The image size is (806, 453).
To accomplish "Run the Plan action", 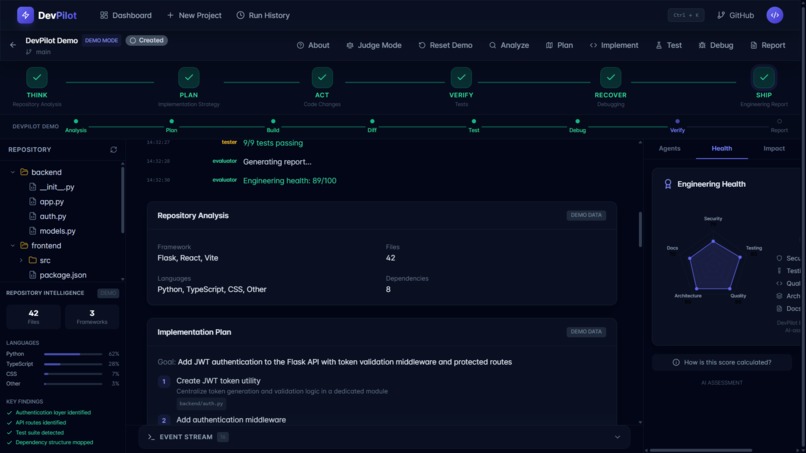I will point(559,45).
